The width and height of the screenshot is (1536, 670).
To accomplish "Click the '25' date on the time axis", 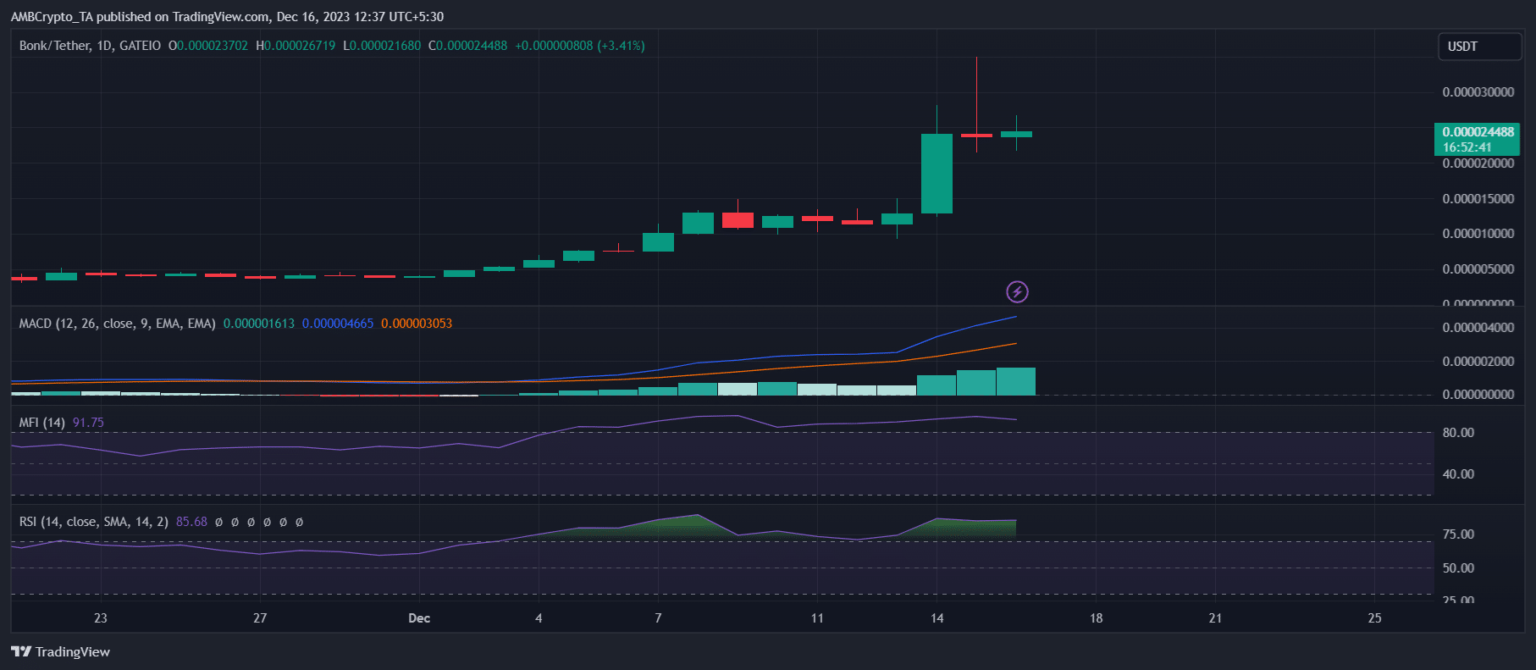I will click(1374, 618).
